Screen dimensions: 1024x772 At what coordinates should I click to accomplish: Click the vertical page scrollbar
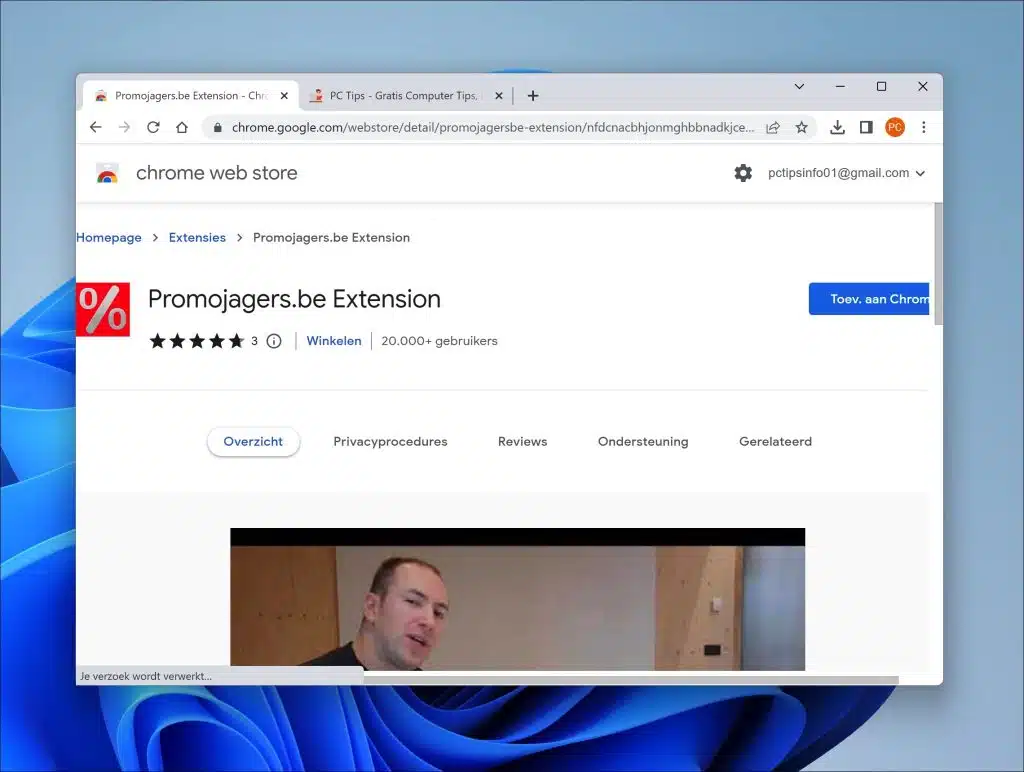[938, 264]
